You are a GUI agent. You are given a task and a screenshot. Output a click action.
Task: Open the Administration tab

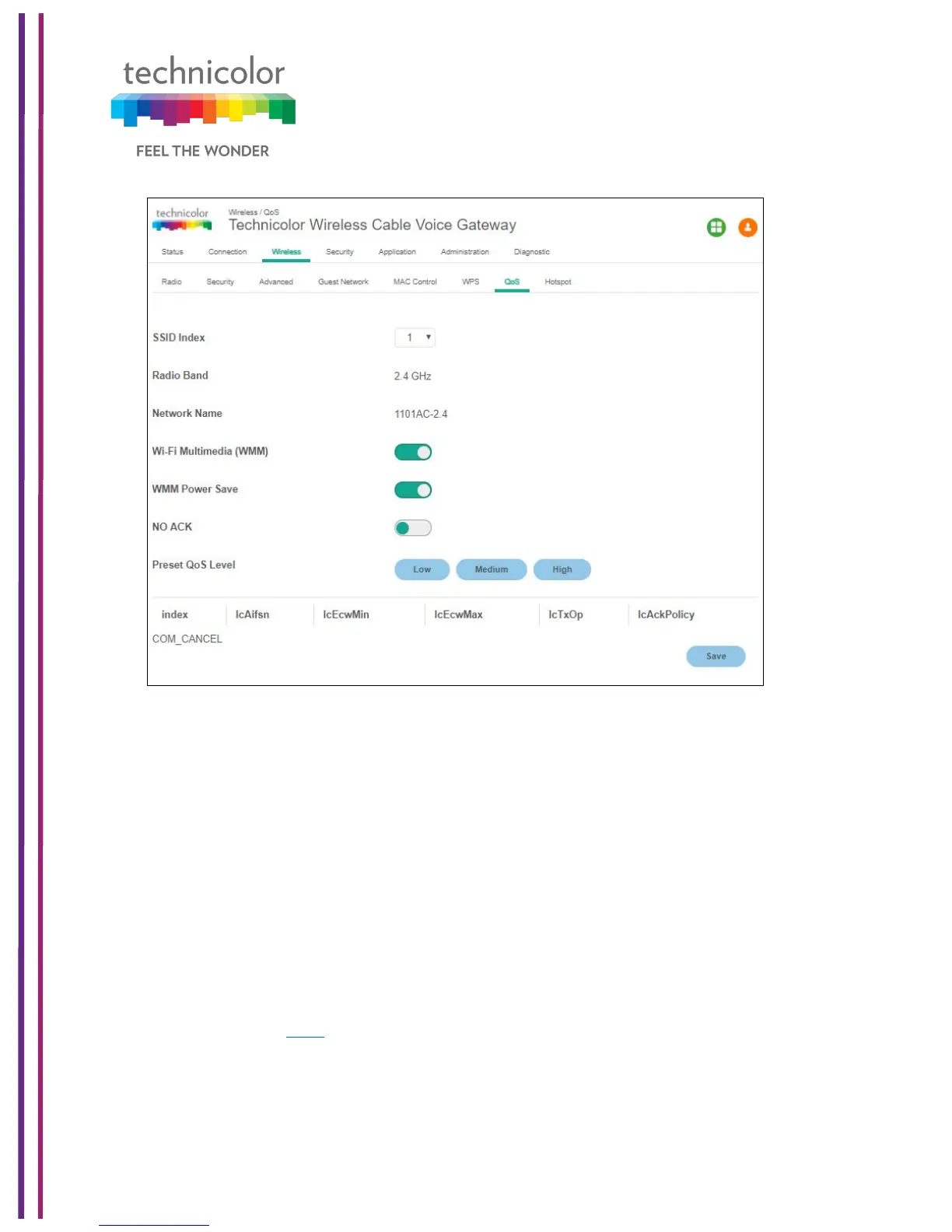(x=465, y=252)
